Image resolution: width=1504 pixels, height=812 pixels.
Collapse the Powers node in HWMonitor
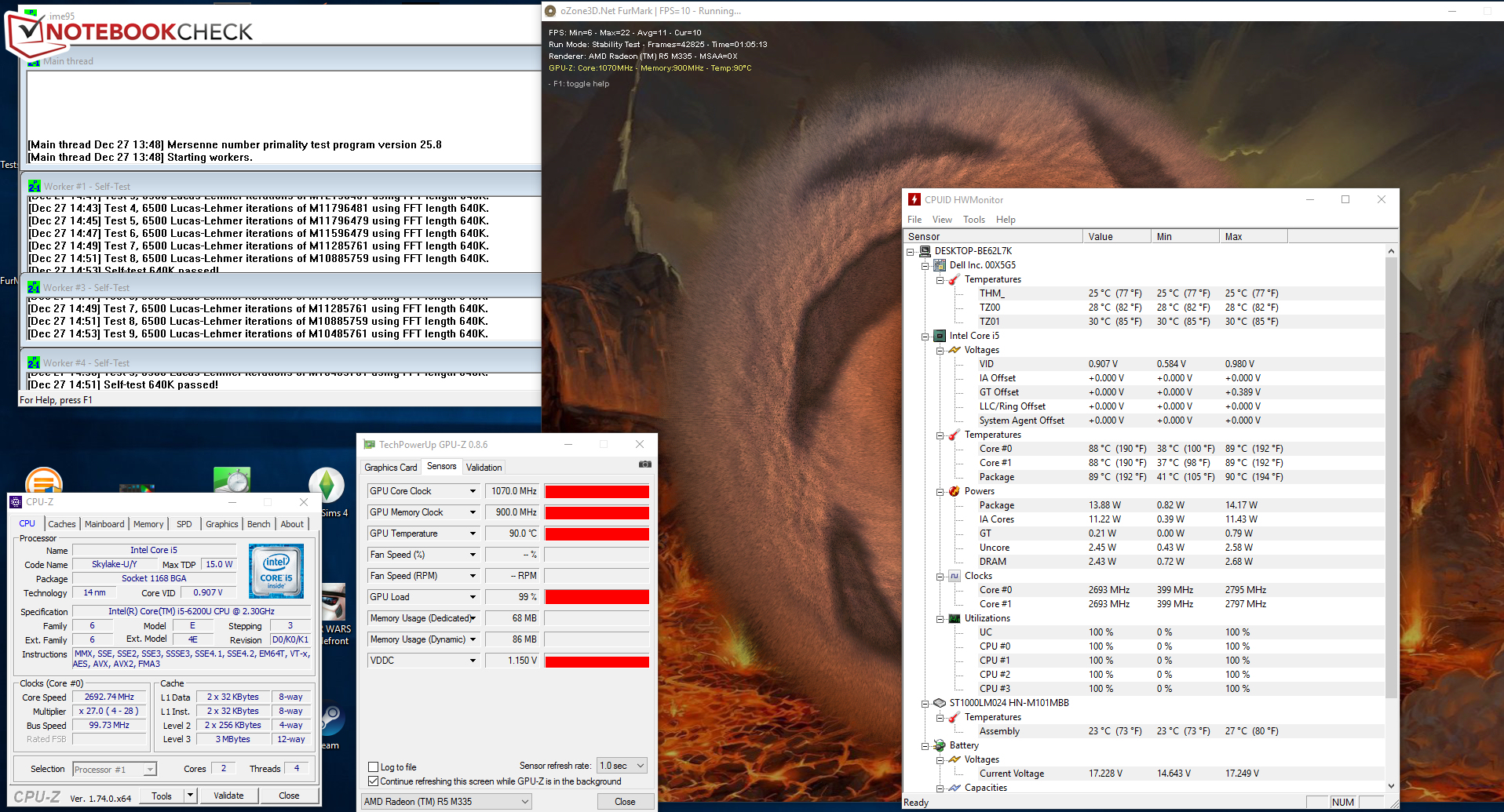(x=940, y=491)
